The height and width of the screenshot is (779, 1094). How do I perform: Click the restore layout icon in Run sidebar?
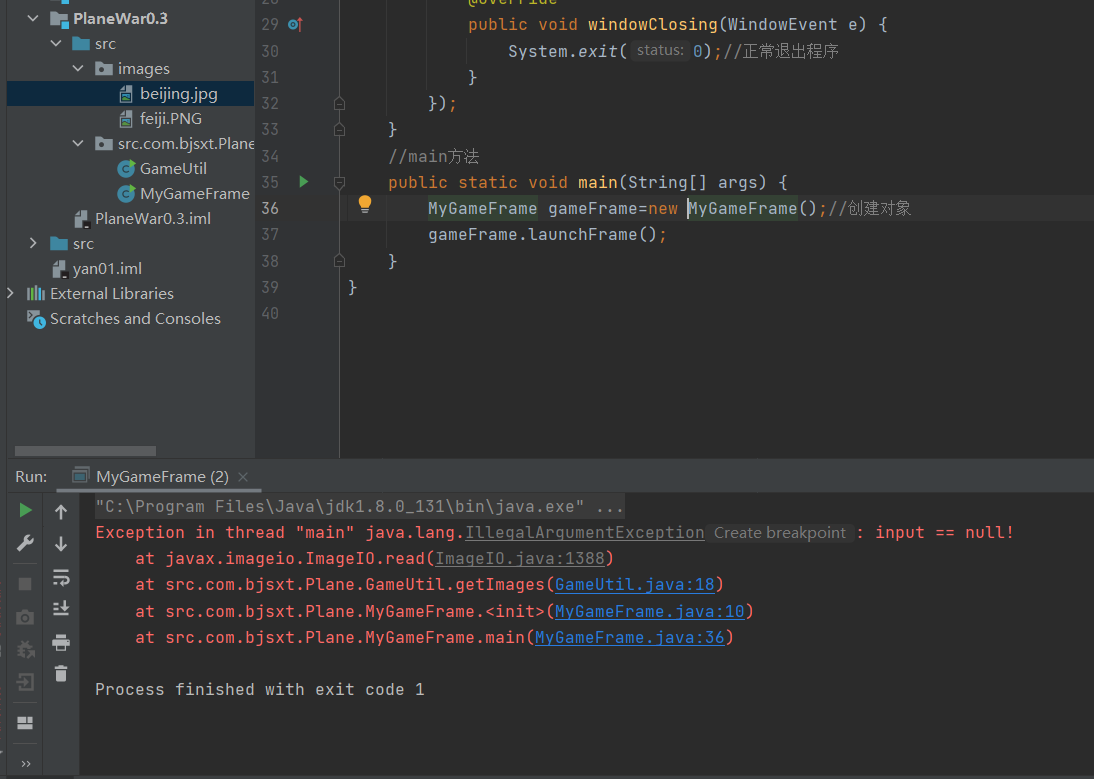(25, 723)
